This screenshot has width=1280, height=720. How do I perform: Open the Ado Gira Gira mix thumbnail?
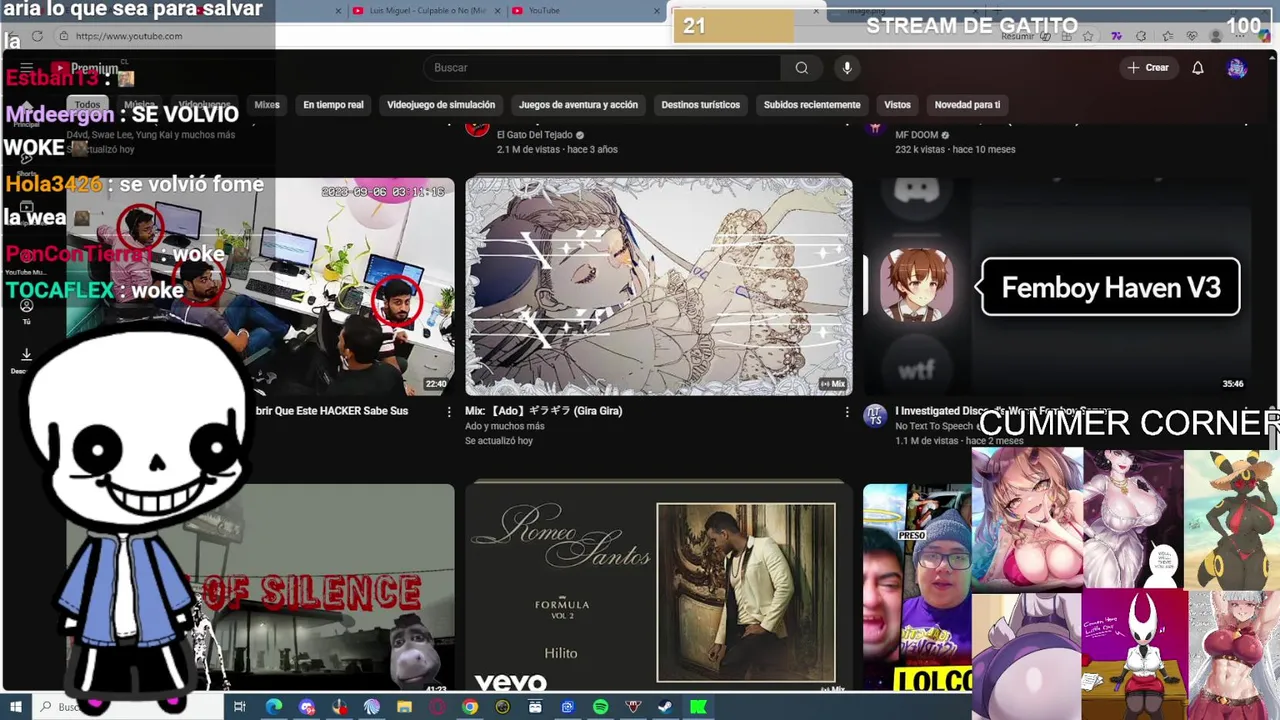[x=659, y=286]
